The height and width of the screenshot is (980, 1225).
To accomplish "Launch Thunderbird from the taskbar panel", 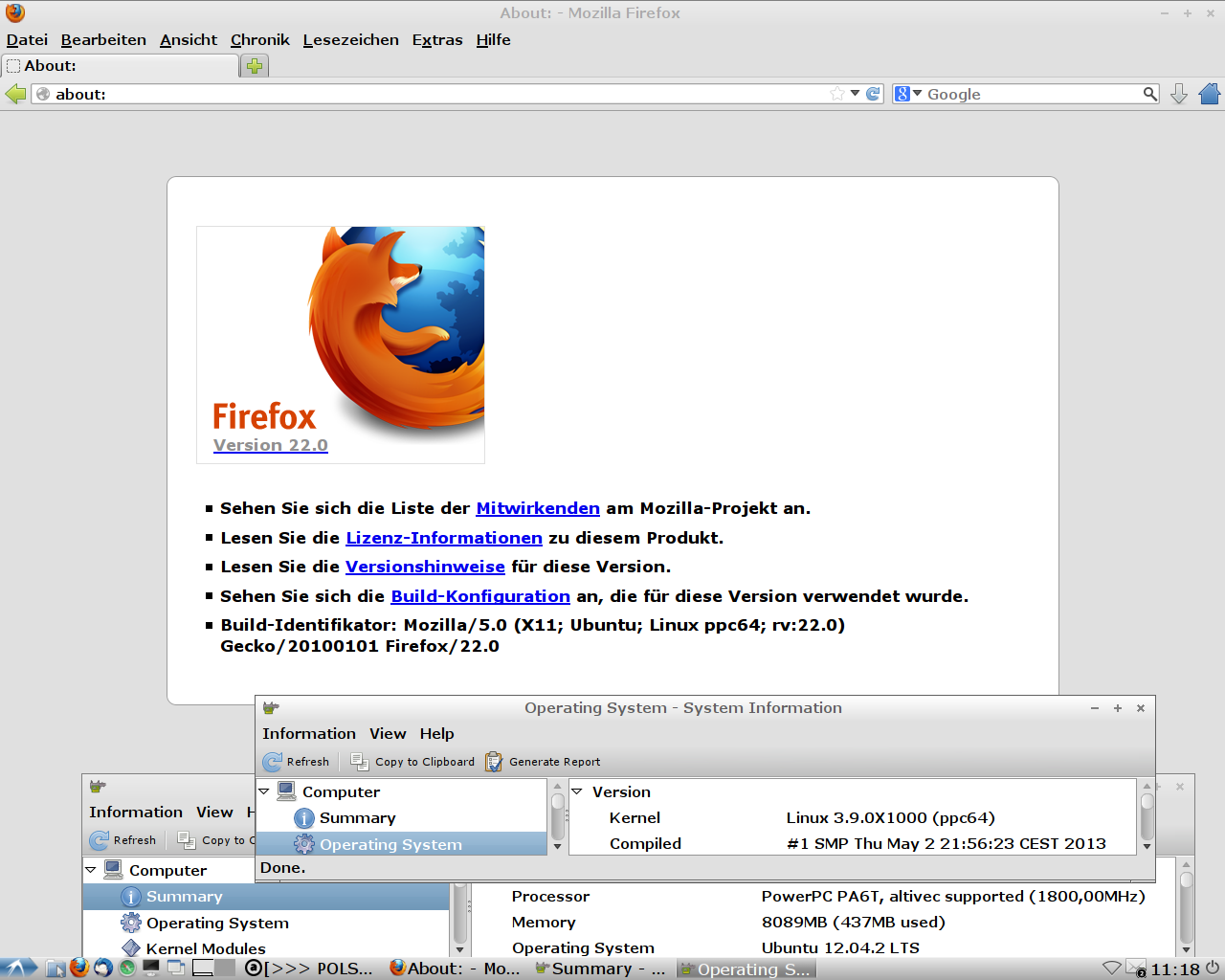I will (103, 968).
